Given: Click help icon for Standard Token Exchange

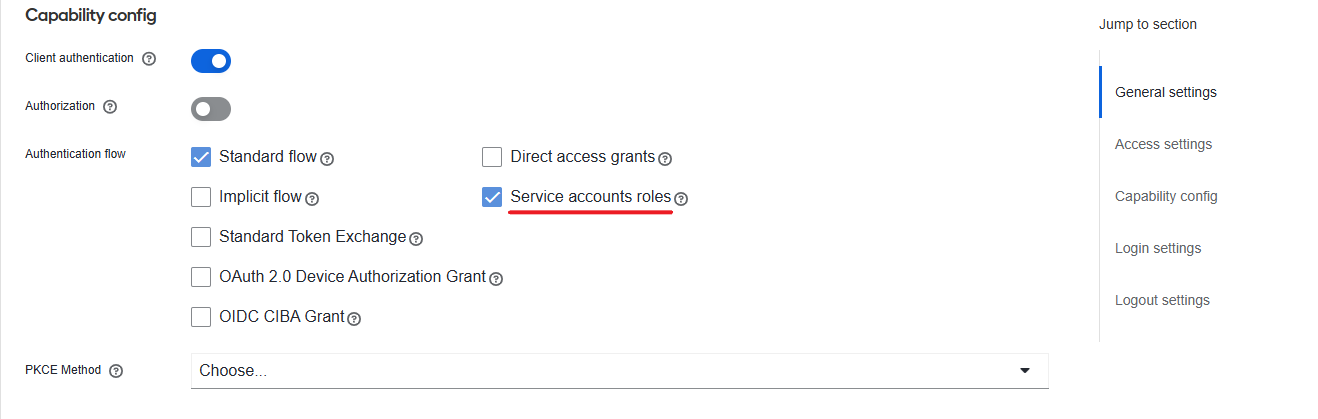Looking at the screenshot, I should (x=417, y=238).
